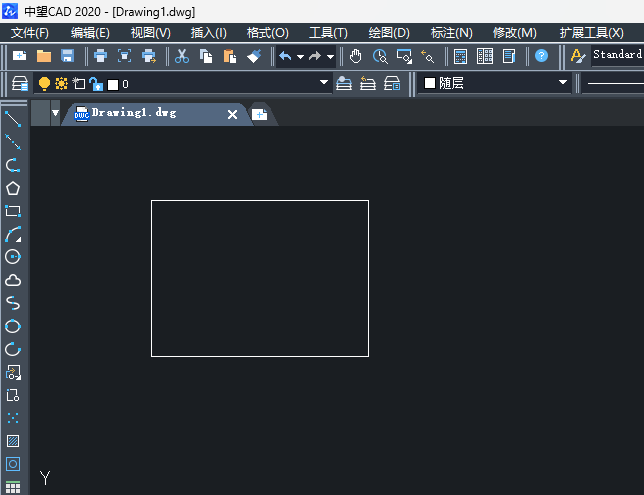Toggle layer 0 on/off lightbulb
This screenshot has width=644, height=495.
(44, 84)
